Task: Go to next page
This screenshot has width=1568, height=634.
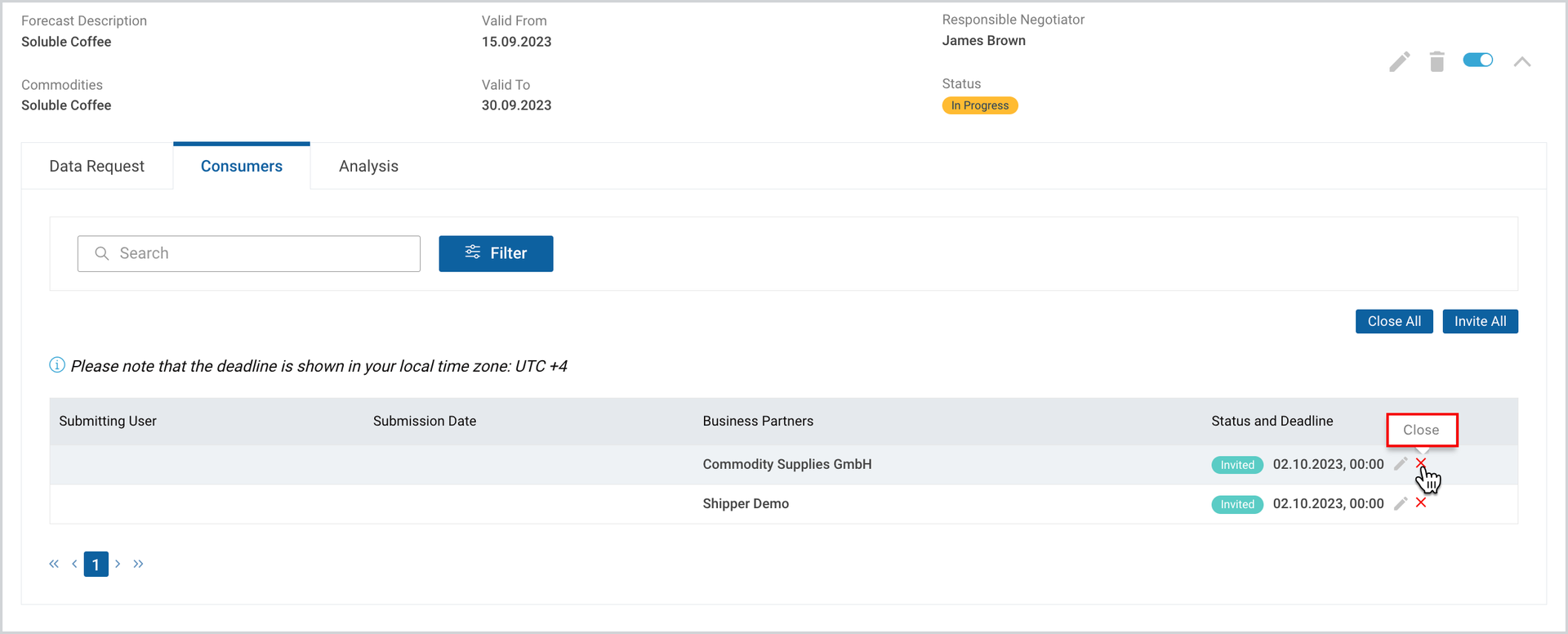Action: tap(118, 564)
